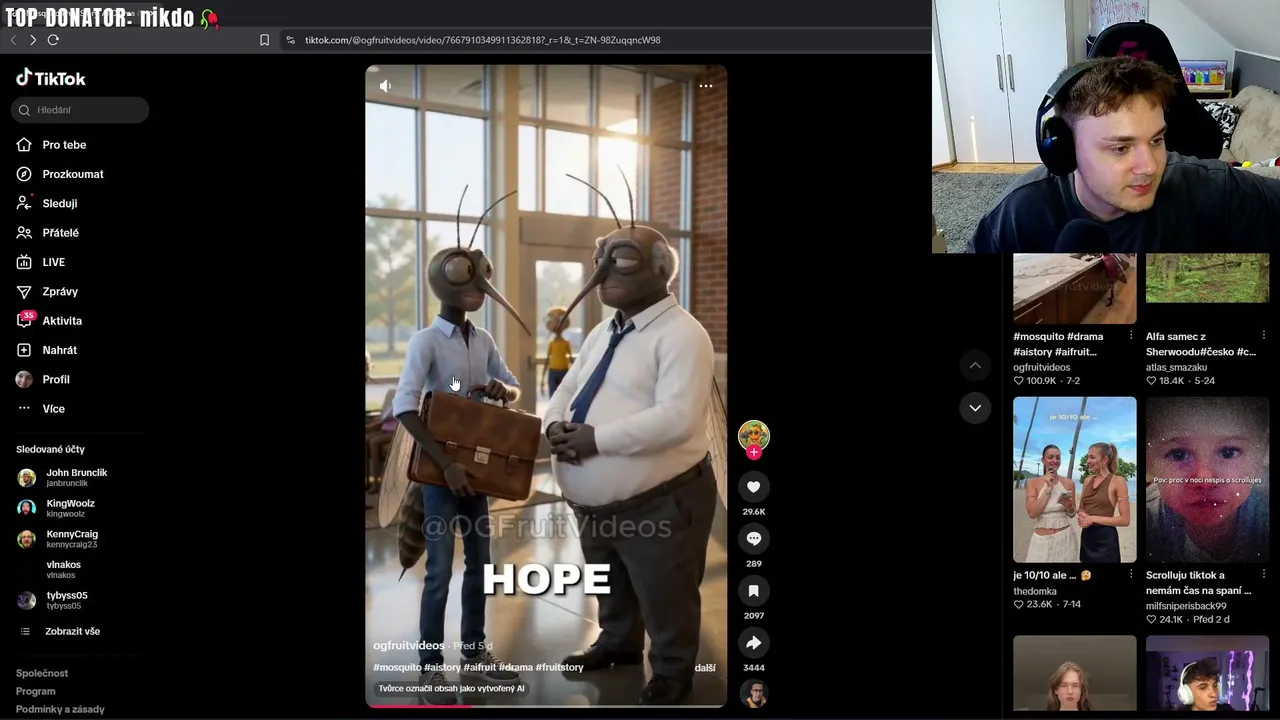1280x720 pixels.
Task: Open the #aifruit hashtag in the caption
Action: click(479, 668)
